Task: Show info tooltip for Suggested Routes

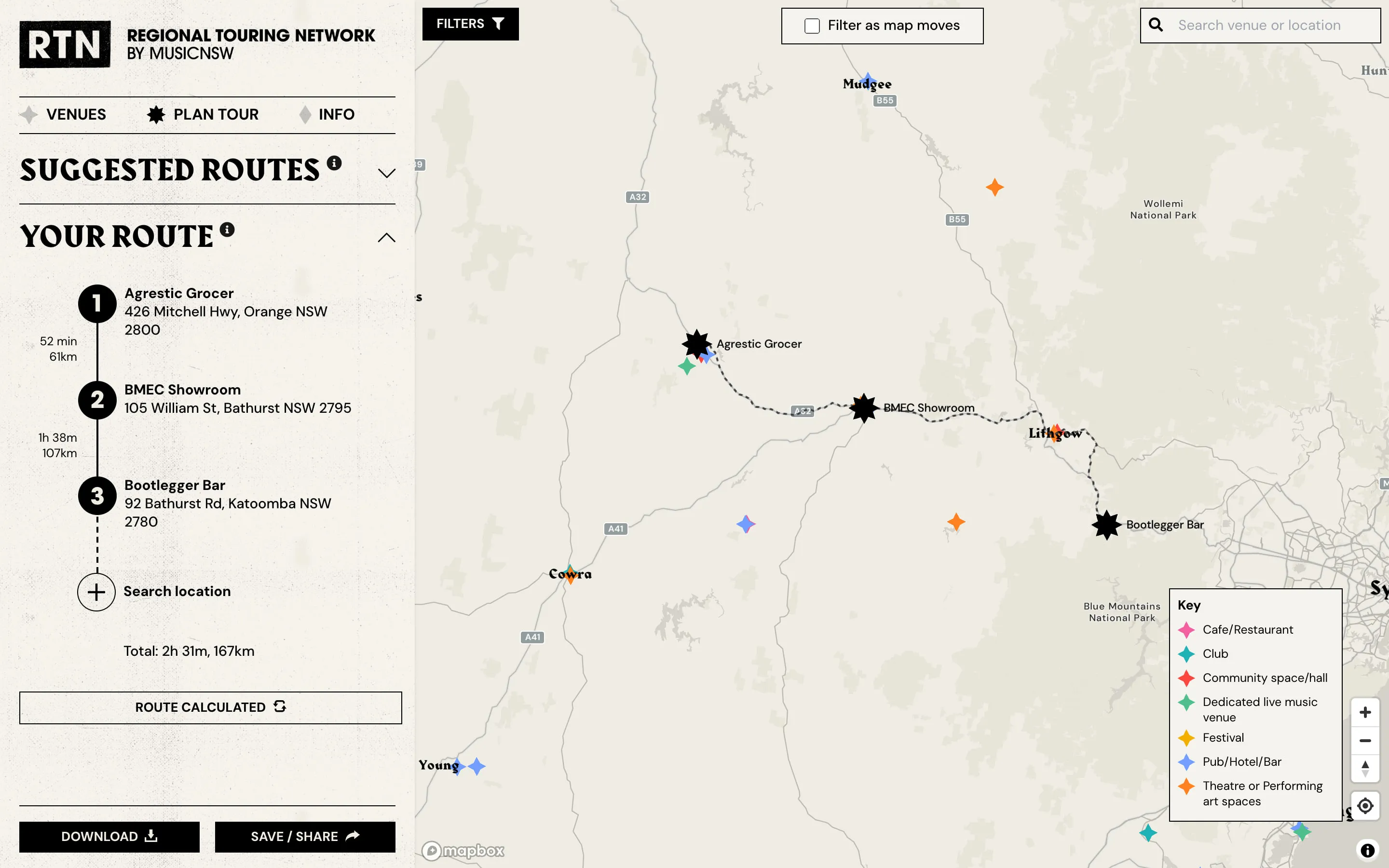Action: pos(334,163)
